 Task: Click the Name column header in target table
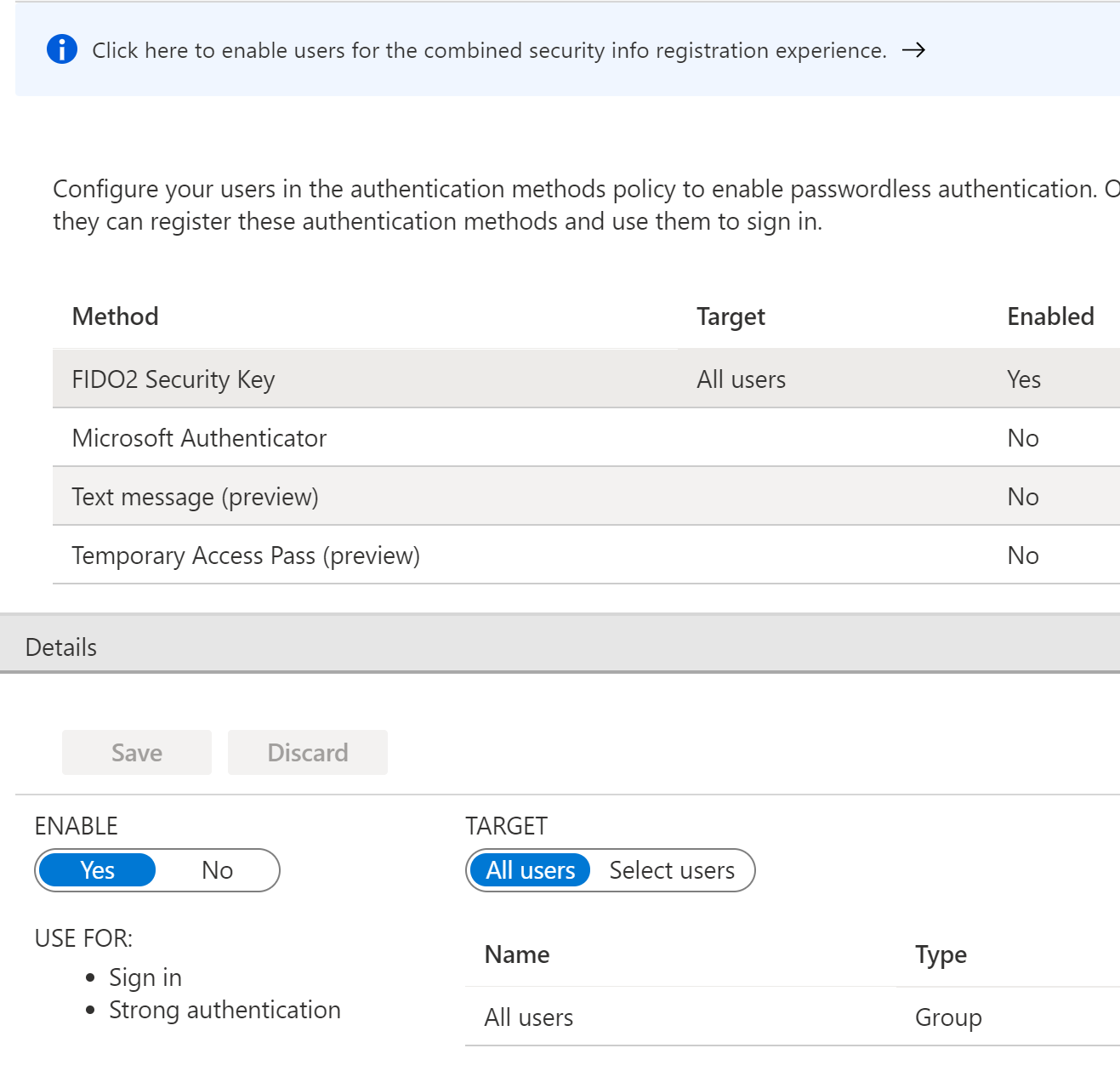(x=517, y=954)
